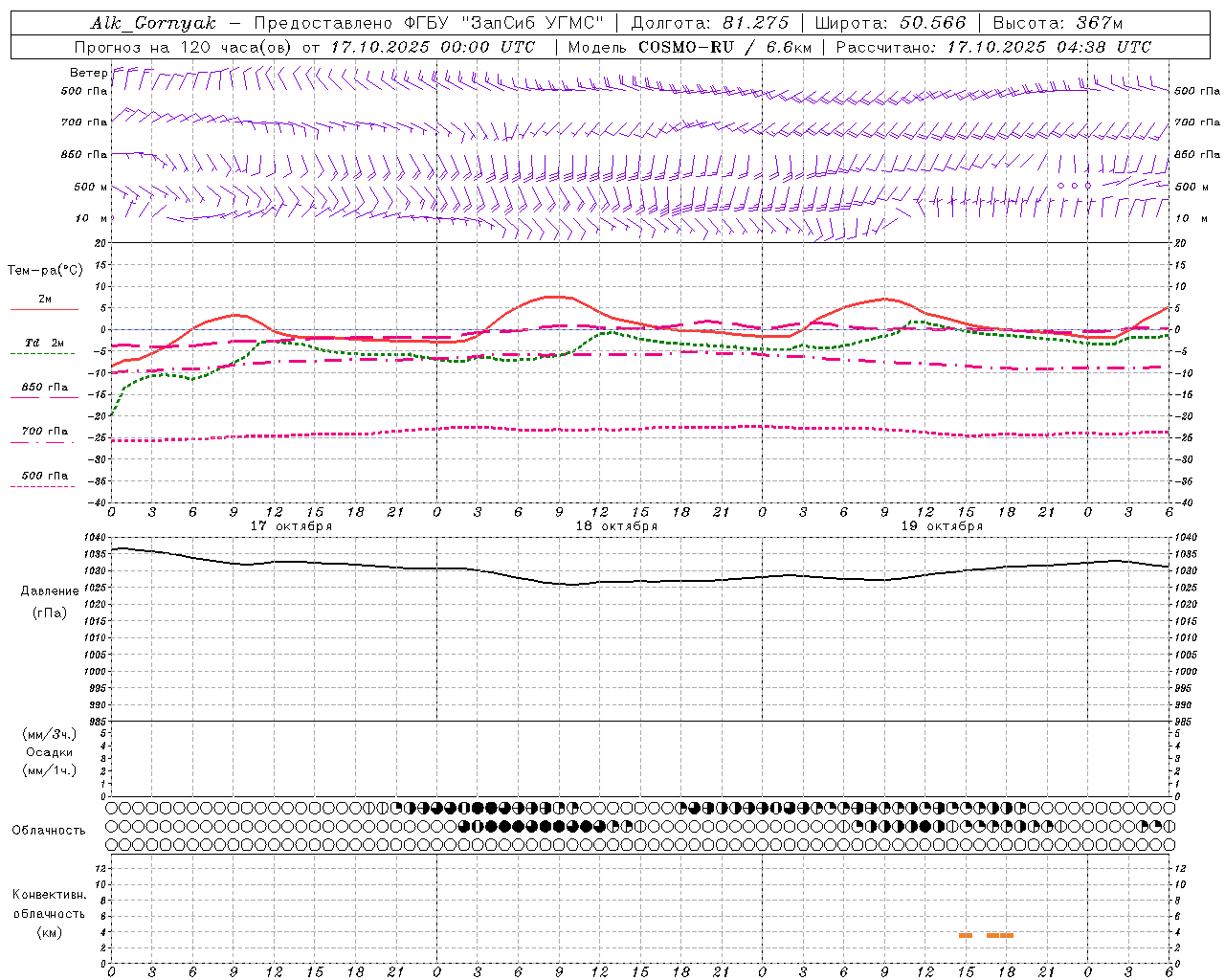Click the last orange convective cloud marker
This screenshot has width=1225, height=980.
coord(1007,935)
